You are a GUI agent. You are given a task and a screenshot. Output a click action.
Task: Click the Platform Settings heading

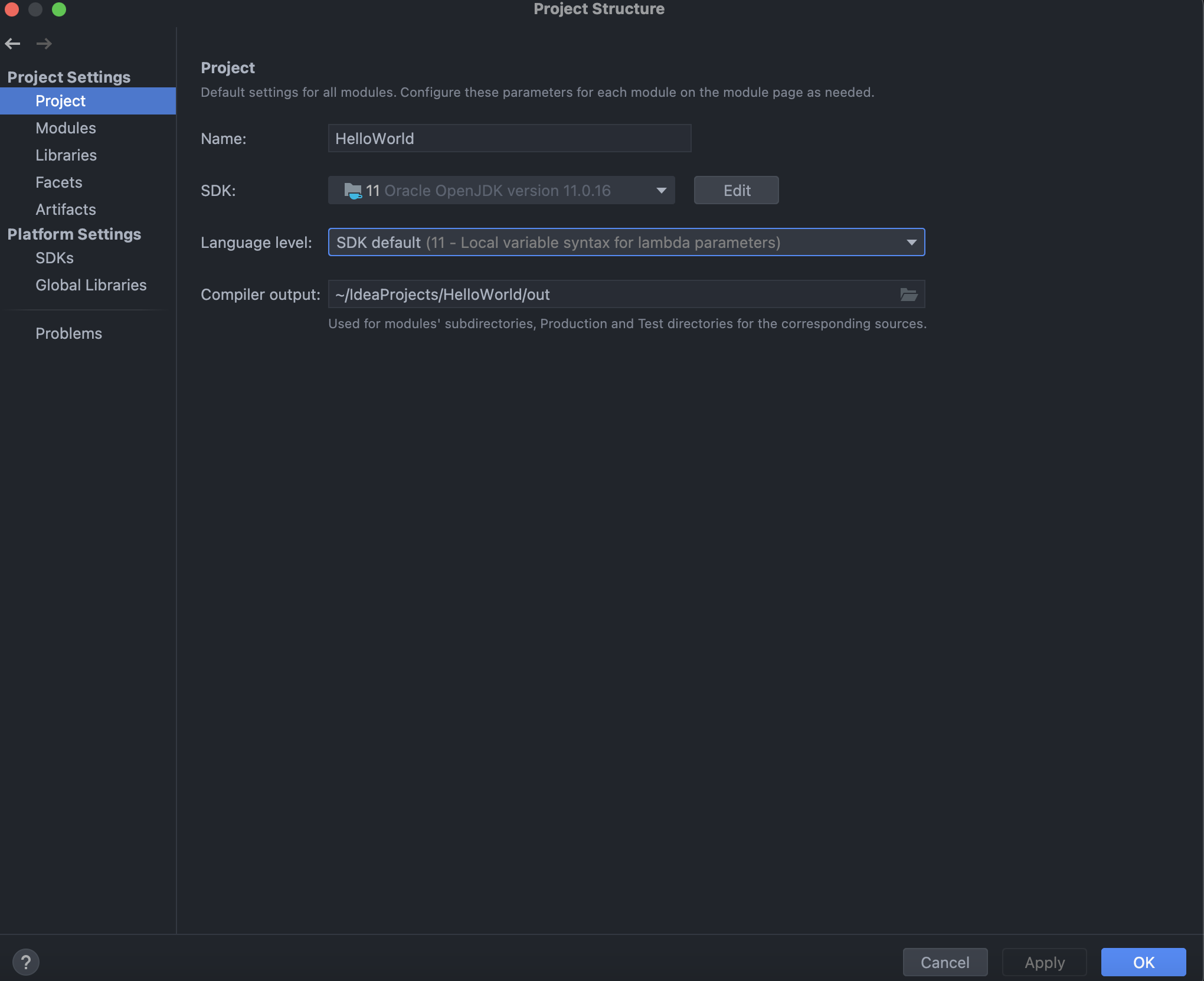pyautogui.click(x=74, y=234)
